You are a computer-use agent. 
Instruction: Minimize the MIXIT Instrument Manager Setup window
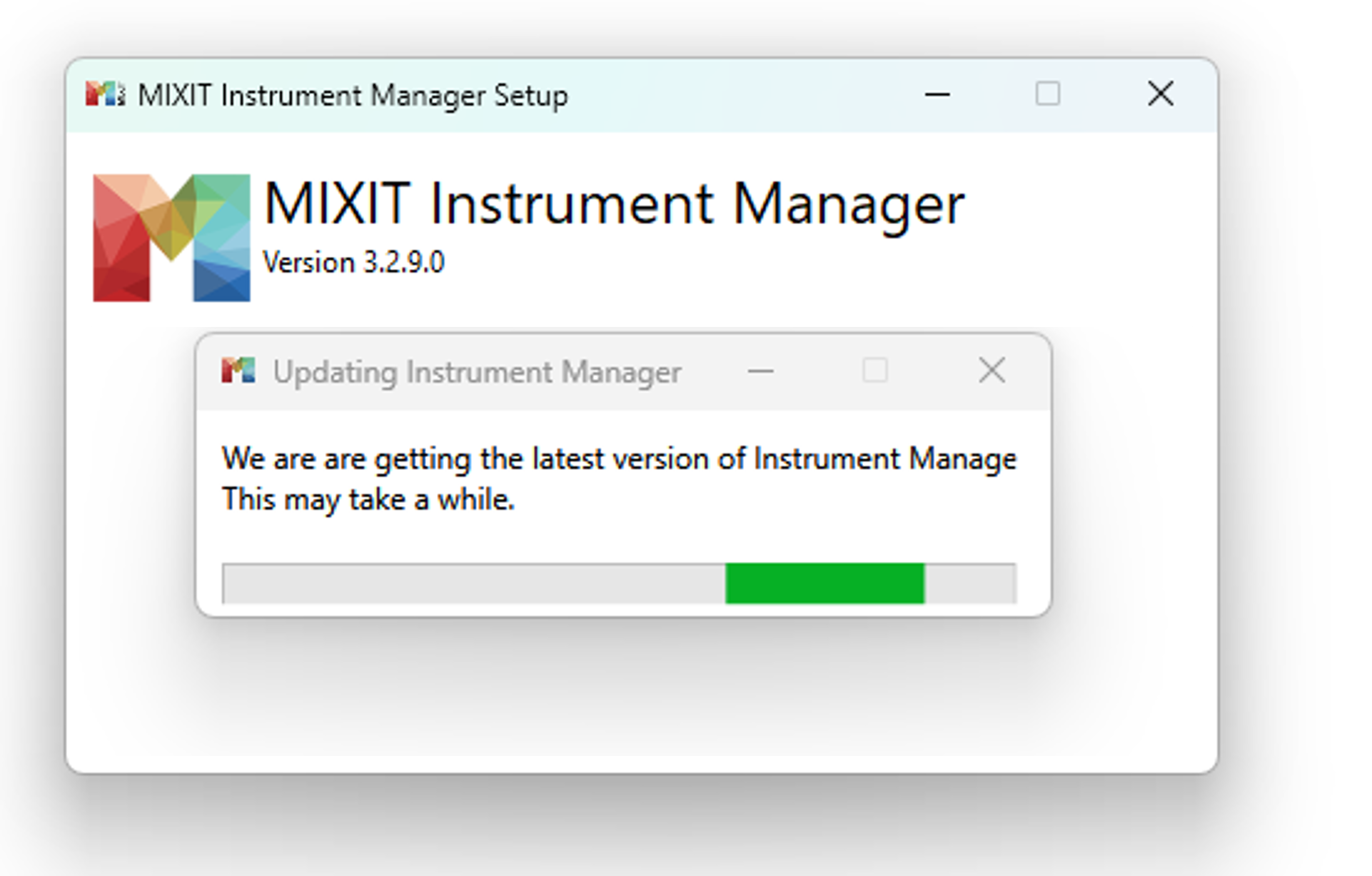(937, 94)
